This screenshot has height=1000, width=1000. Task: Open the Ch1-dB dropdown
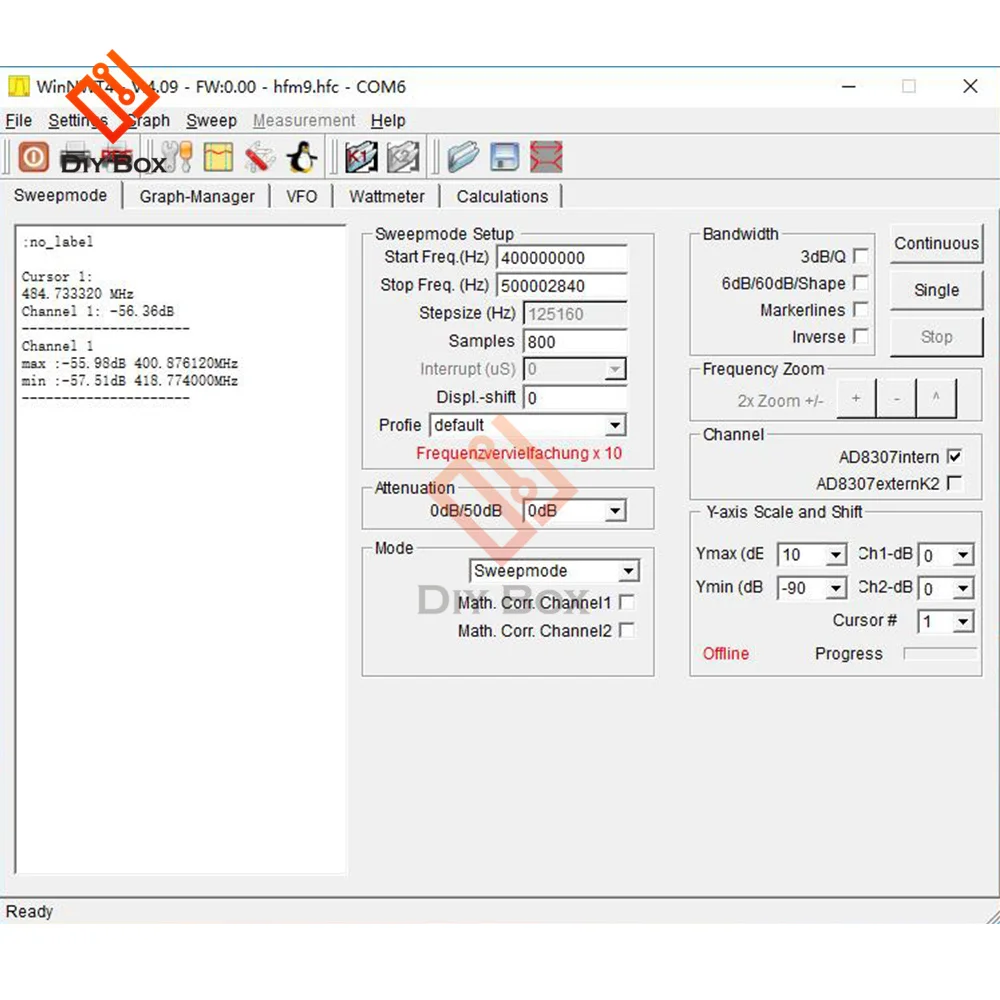pyautogui.click(x=946, y=555)
